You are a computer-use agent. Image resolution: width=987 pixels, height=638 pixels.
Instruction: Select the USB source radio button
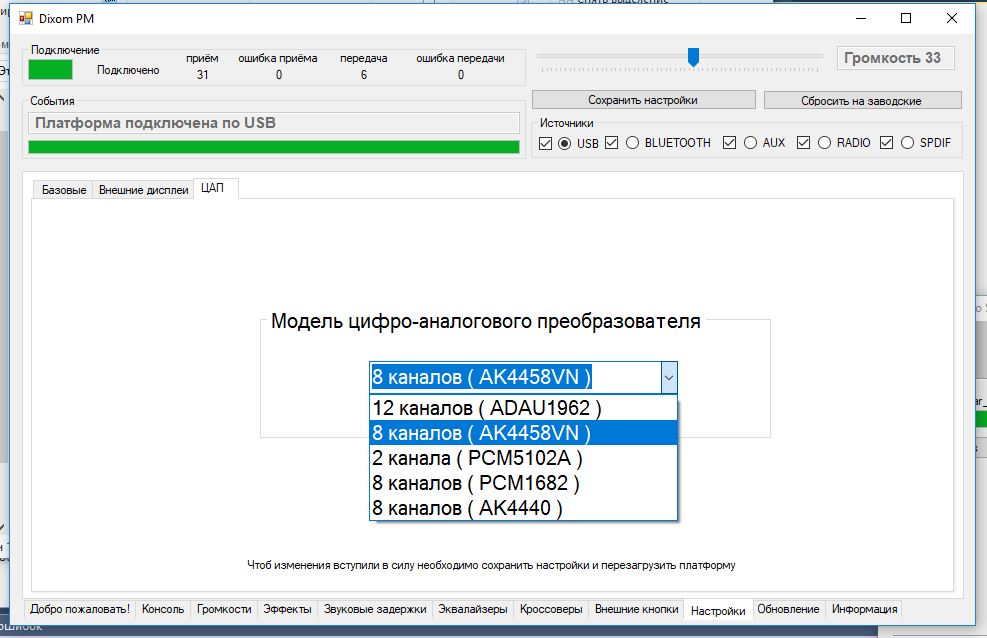point(565,143)
